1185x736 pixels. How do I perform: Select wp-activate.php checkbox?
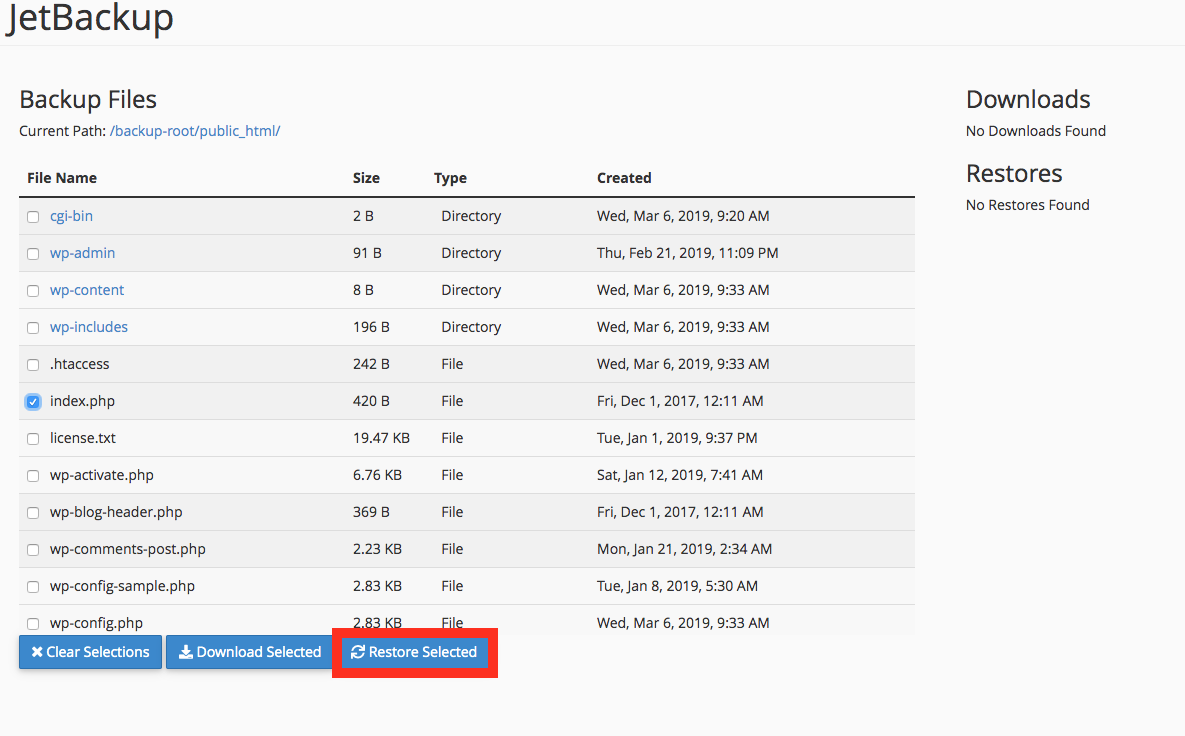pyautogui.click(x=33, y=476)
